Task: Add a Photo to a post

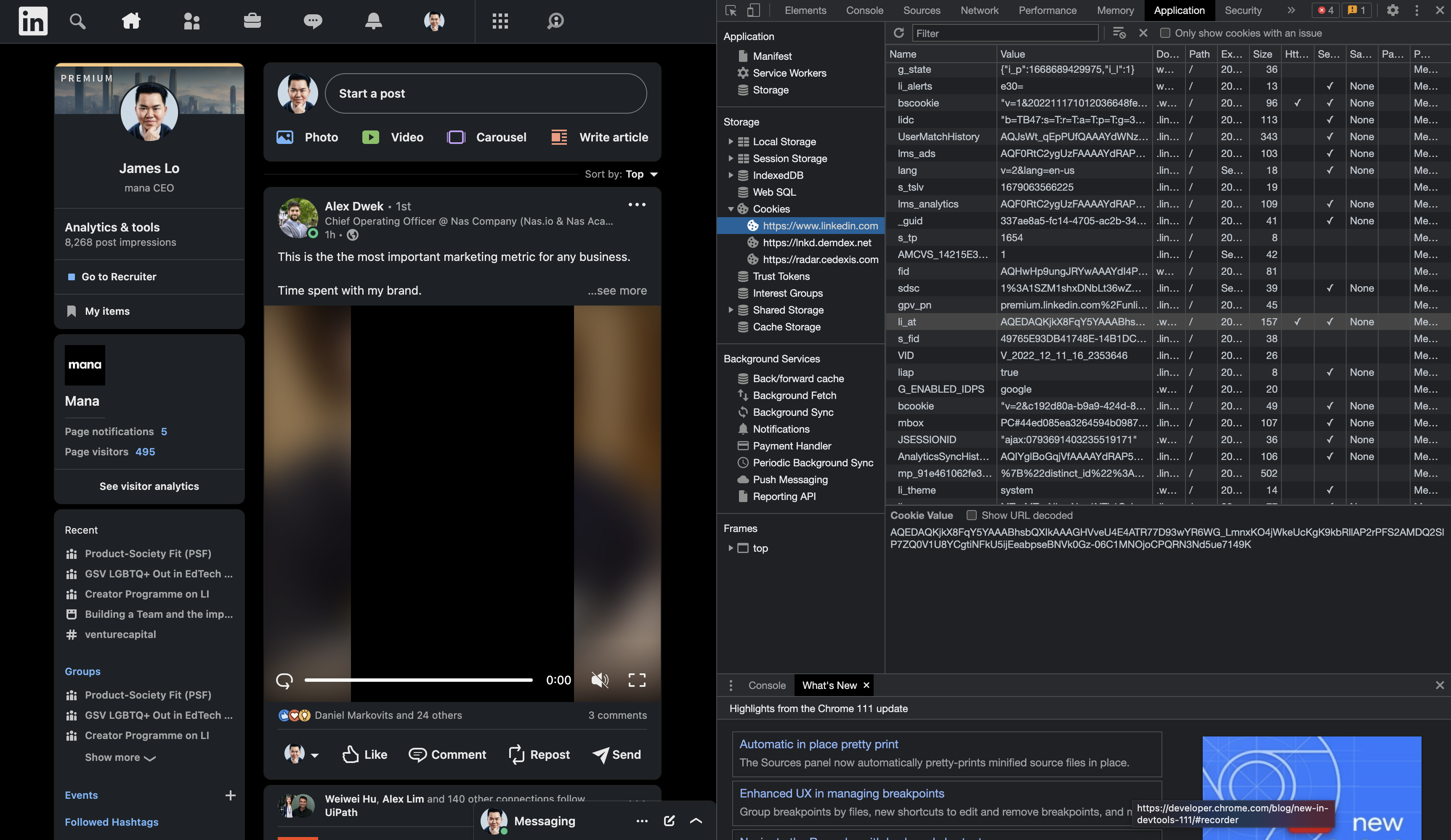Action: click(308, 137)
